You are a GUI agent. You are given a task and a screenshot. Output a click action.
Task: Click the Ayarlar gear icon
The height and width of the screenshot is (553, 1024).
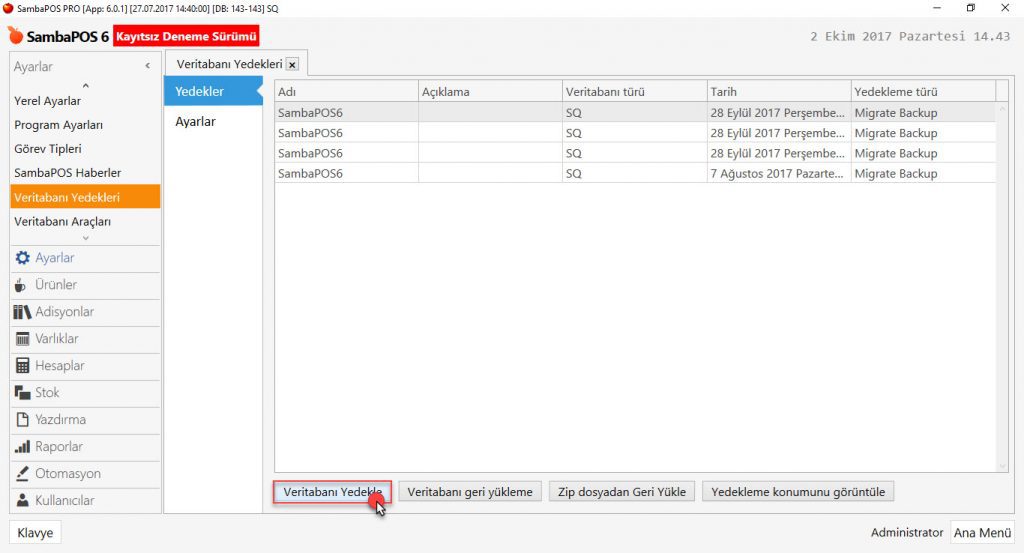[x=22, y=258]
